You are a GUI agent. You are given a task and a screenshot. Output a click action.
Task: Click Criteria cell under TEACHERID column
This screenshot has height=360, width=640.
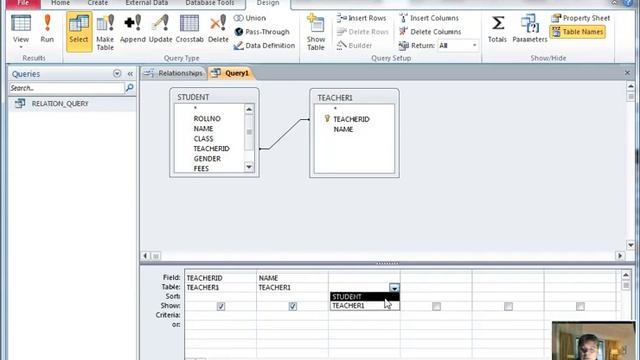(x=220, y=315)
